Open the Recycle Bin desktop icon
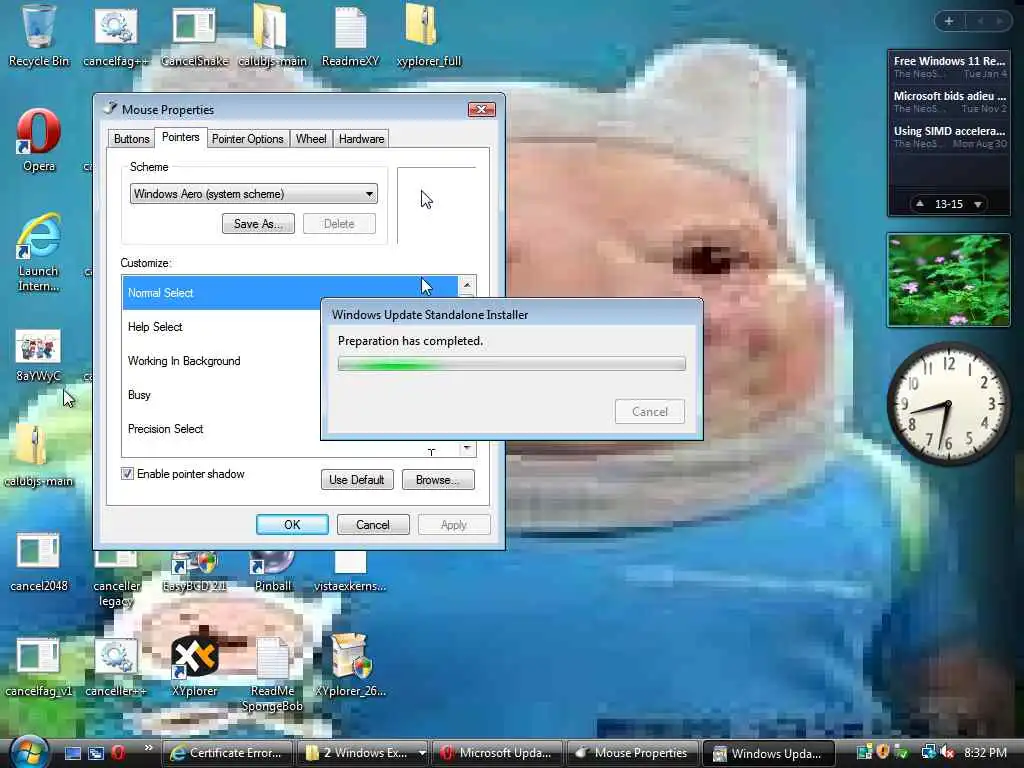Viewport: 1024px width, 768px height. [38, 36]
